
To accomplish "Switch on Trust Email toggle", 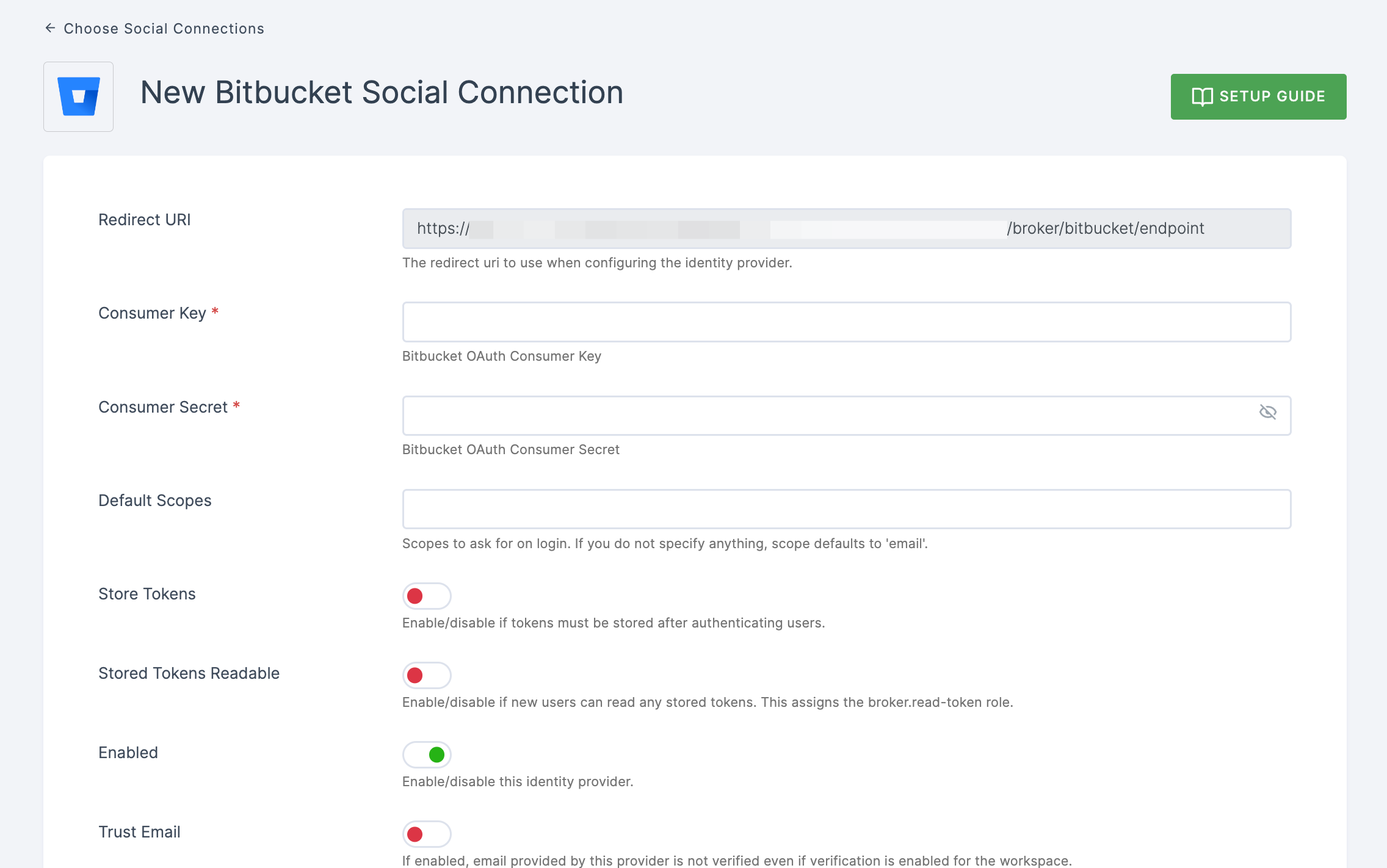I will pyautogui.click(x=427, y=834).
